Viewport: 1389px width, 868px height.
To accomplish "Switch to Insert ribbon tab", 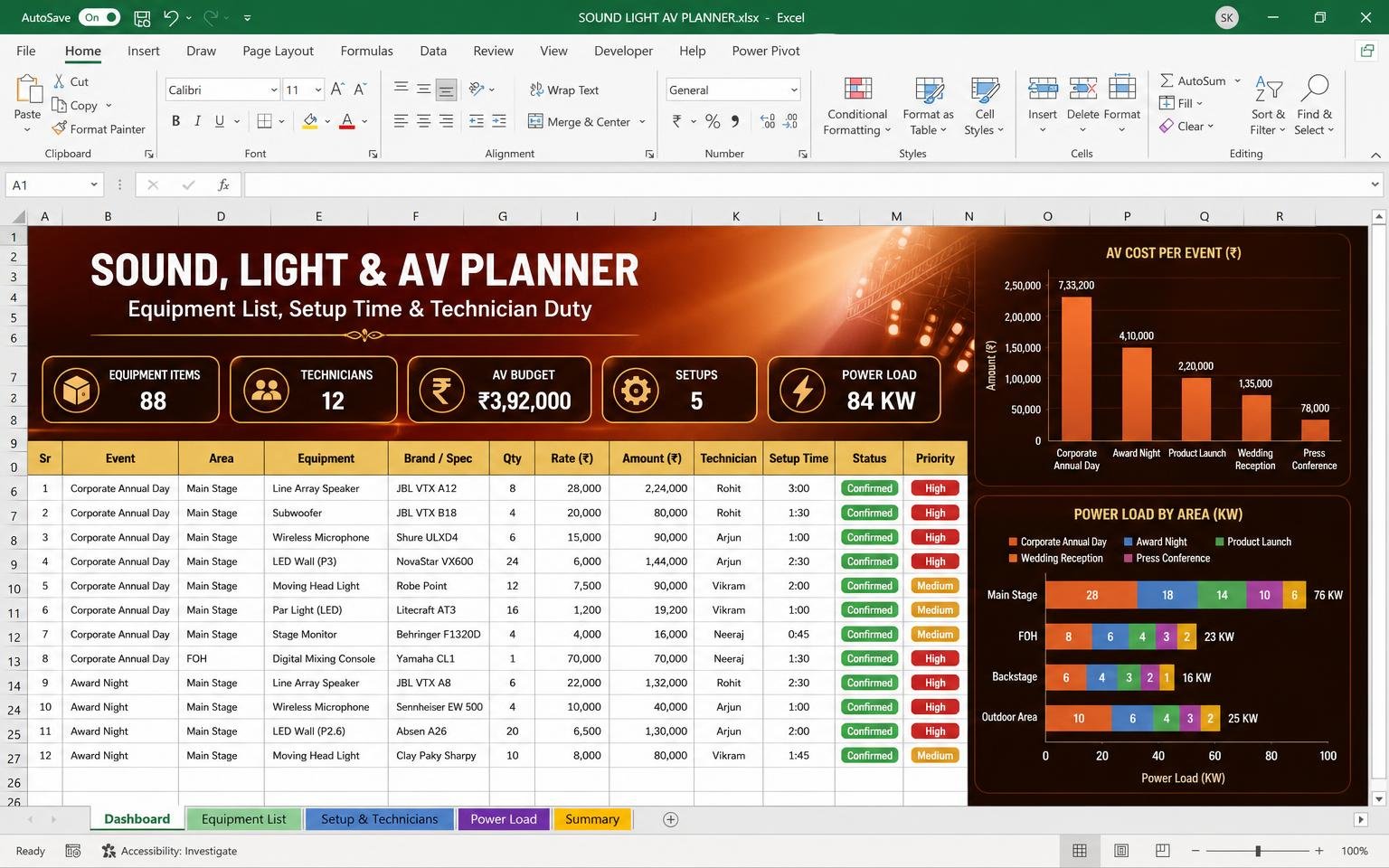I will click(x=143, y=51).
